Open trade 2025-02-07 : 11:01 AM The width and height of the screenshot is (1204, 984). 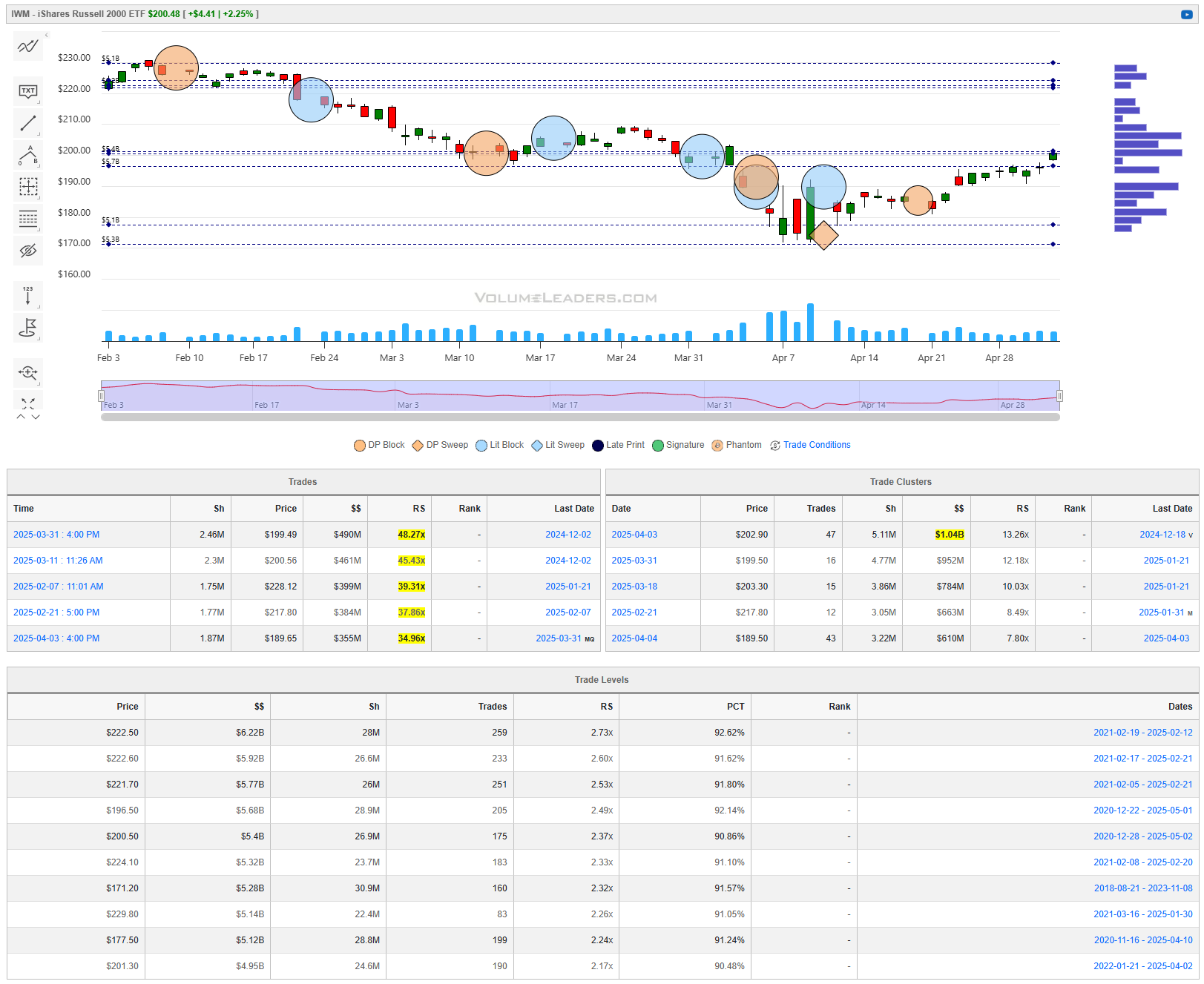59,587
